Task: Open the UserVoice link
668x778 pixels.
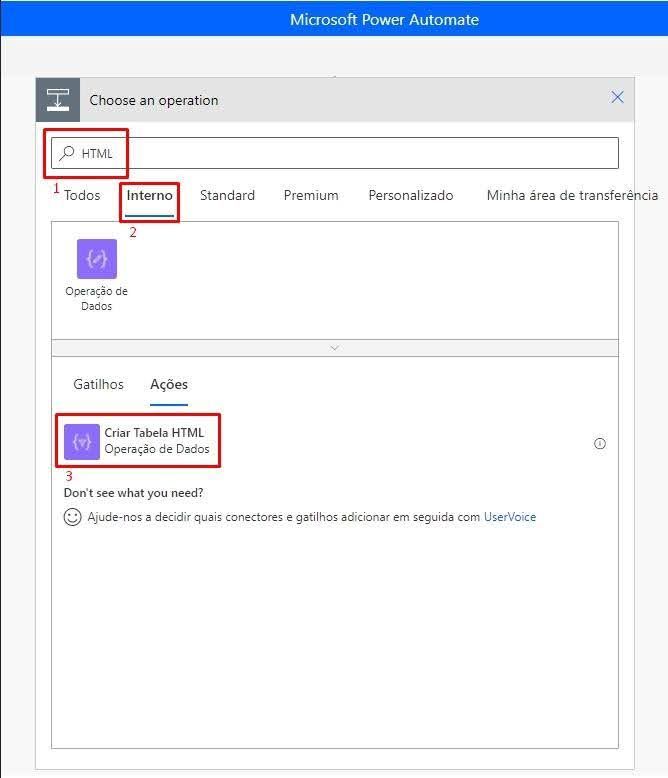Action: pos(510,517)
